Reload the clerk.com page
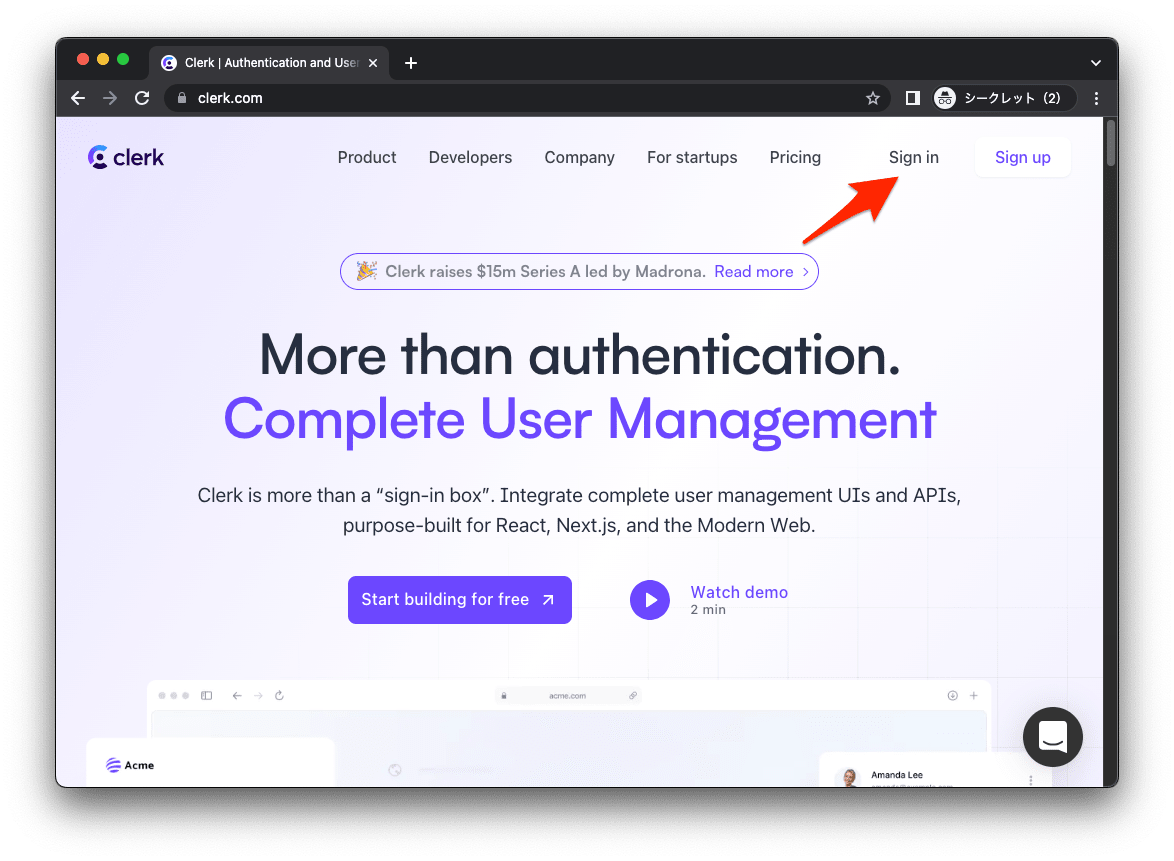The height and width of the screenshot is (861, 1174). click(142, 98)
